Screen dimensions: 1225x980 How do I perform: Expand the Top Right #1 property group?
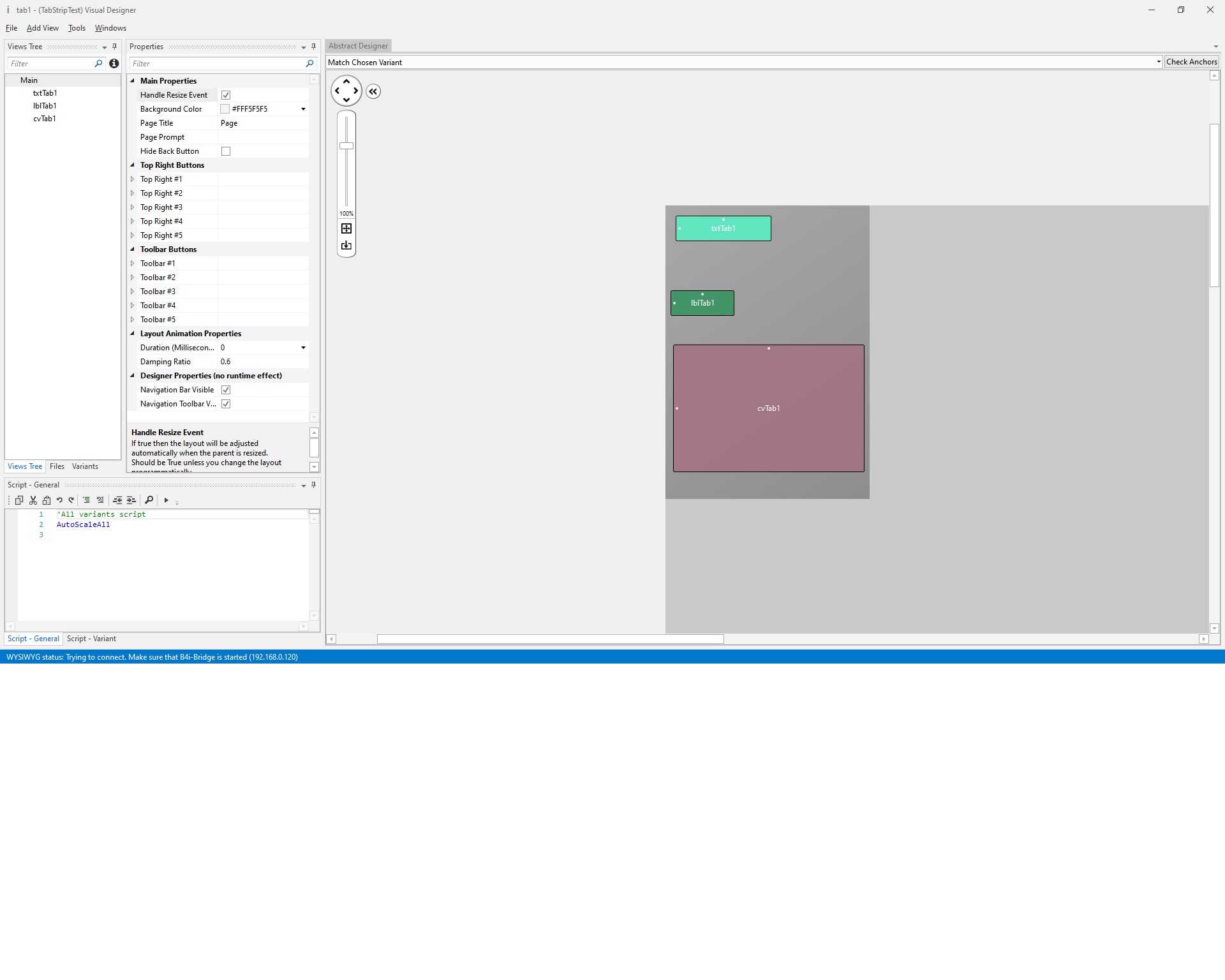[133, 179]
